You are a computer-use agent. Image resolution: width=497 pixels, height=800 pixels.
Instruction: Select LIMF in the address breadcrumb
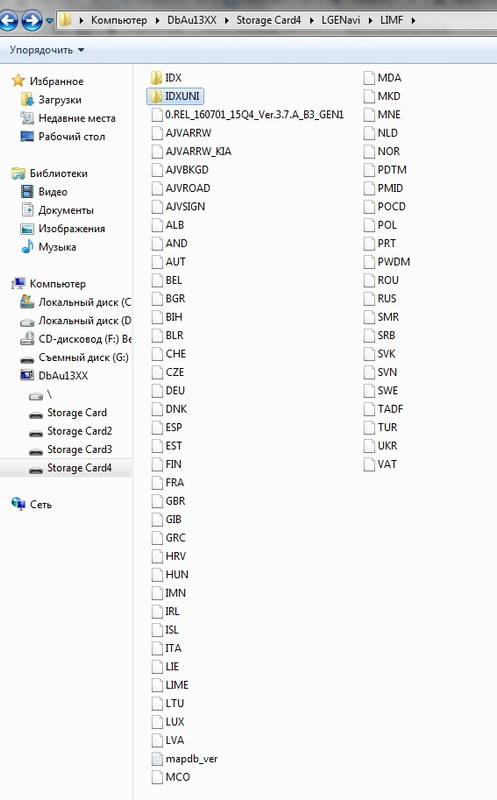391,20
